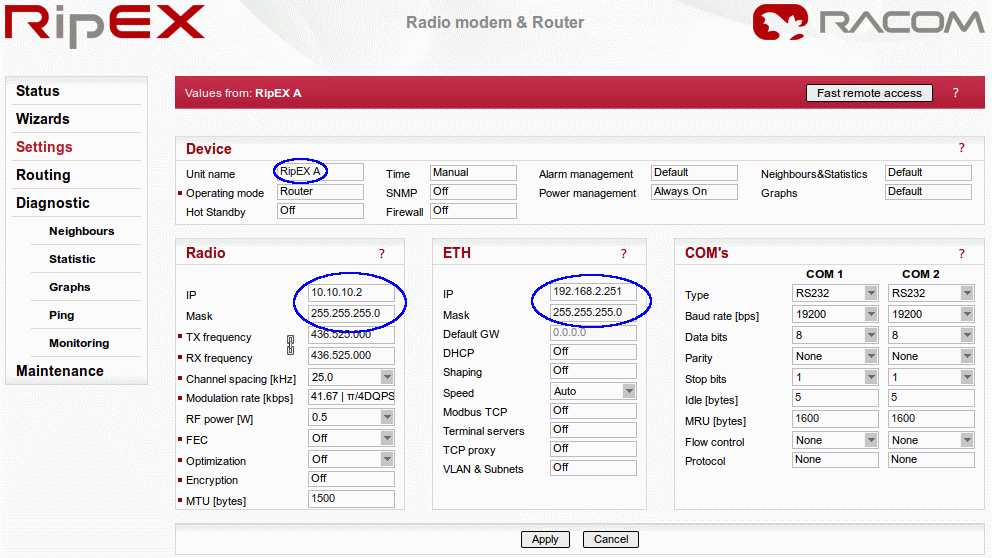
Task: Open the Status menu
Action: 37,91
